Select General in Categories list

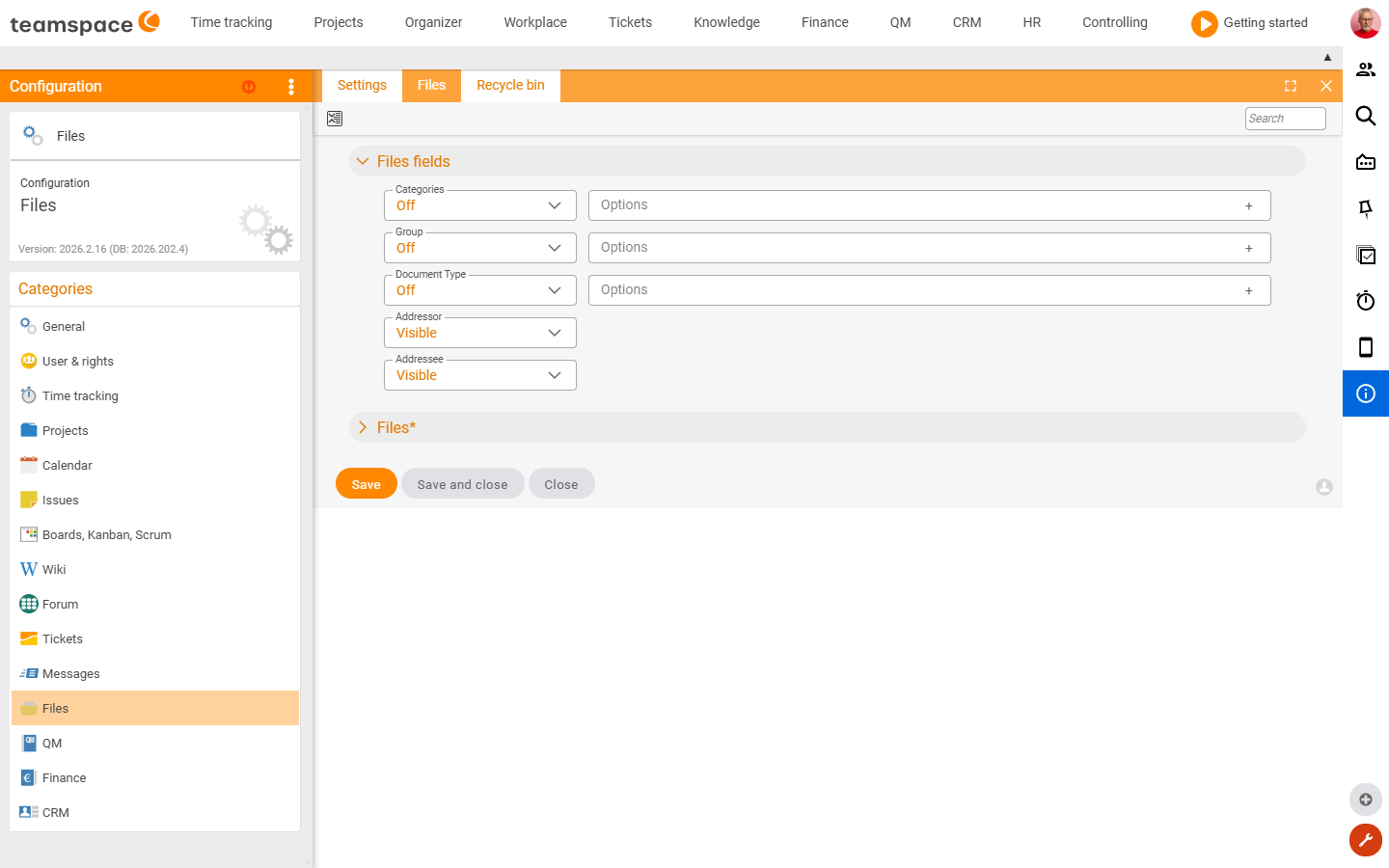(154, 326)
